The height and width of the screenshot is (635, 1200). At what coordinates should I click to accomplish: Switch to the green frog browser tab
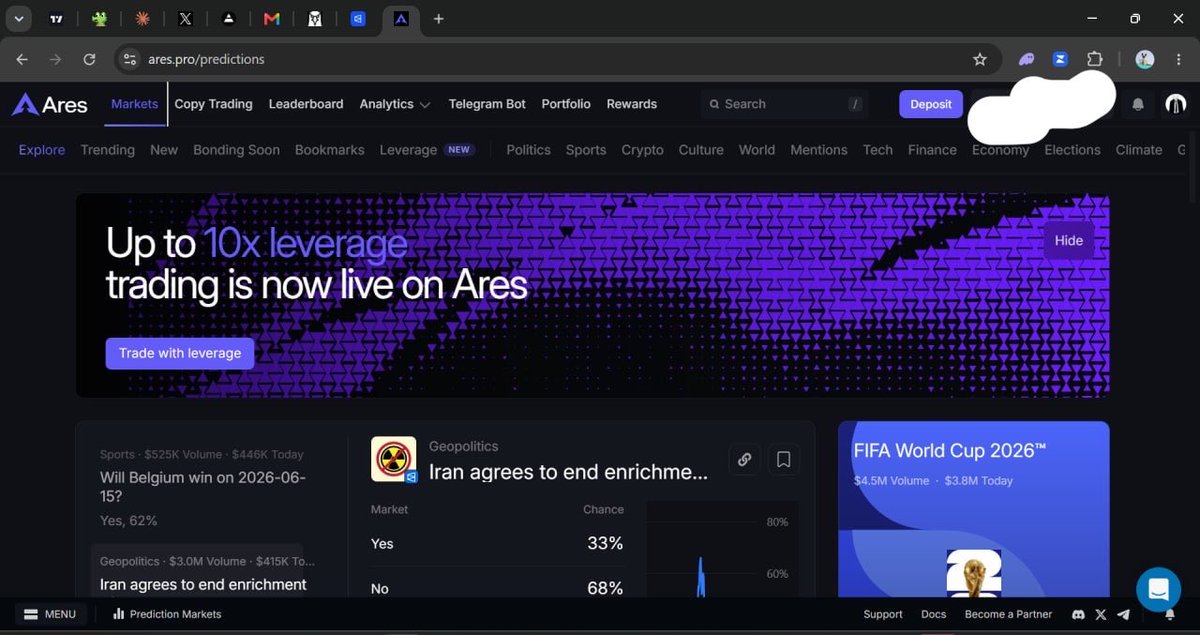point(99,19)
